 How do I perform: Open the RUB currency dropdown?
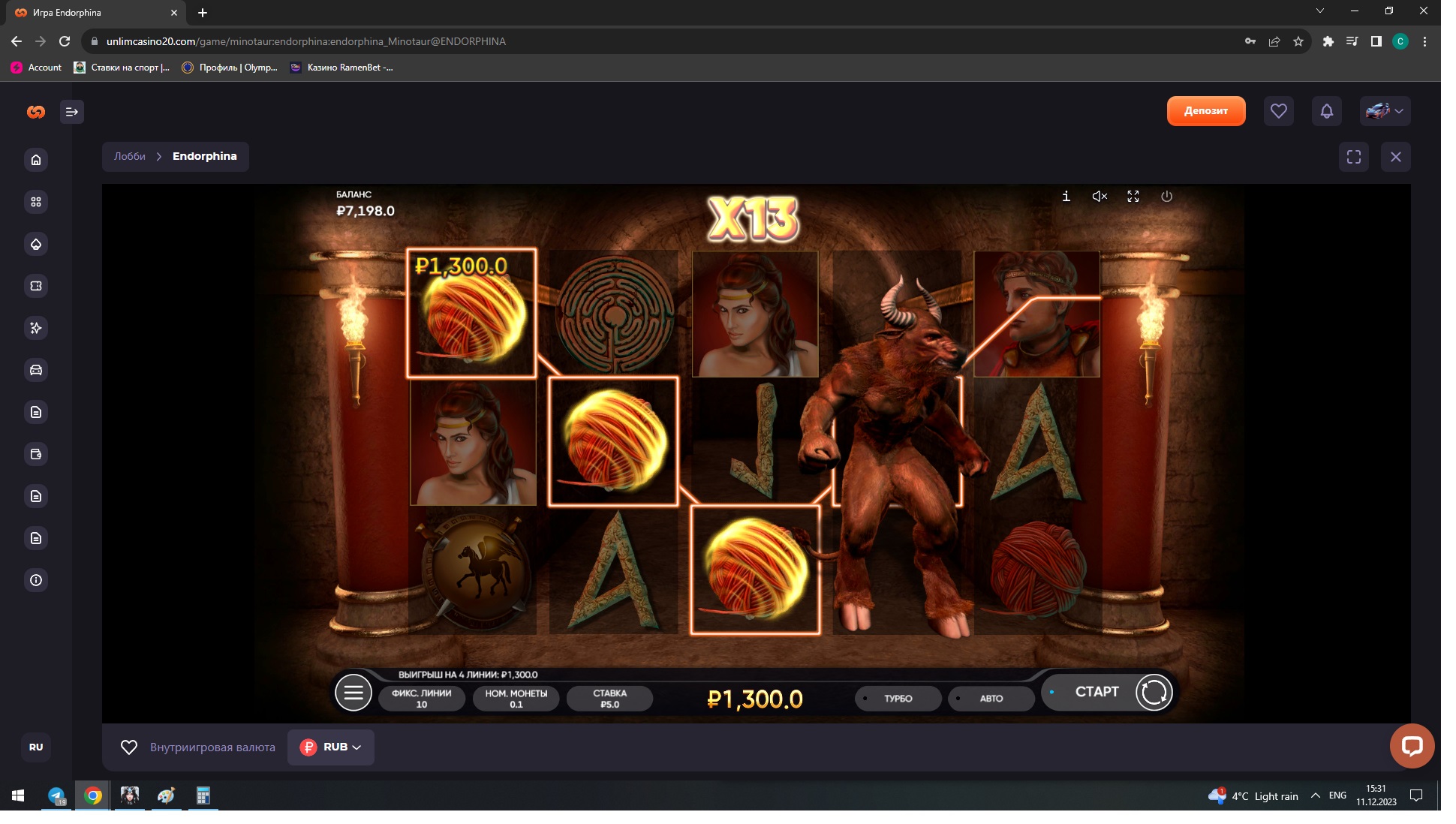(x=331, y=747)
